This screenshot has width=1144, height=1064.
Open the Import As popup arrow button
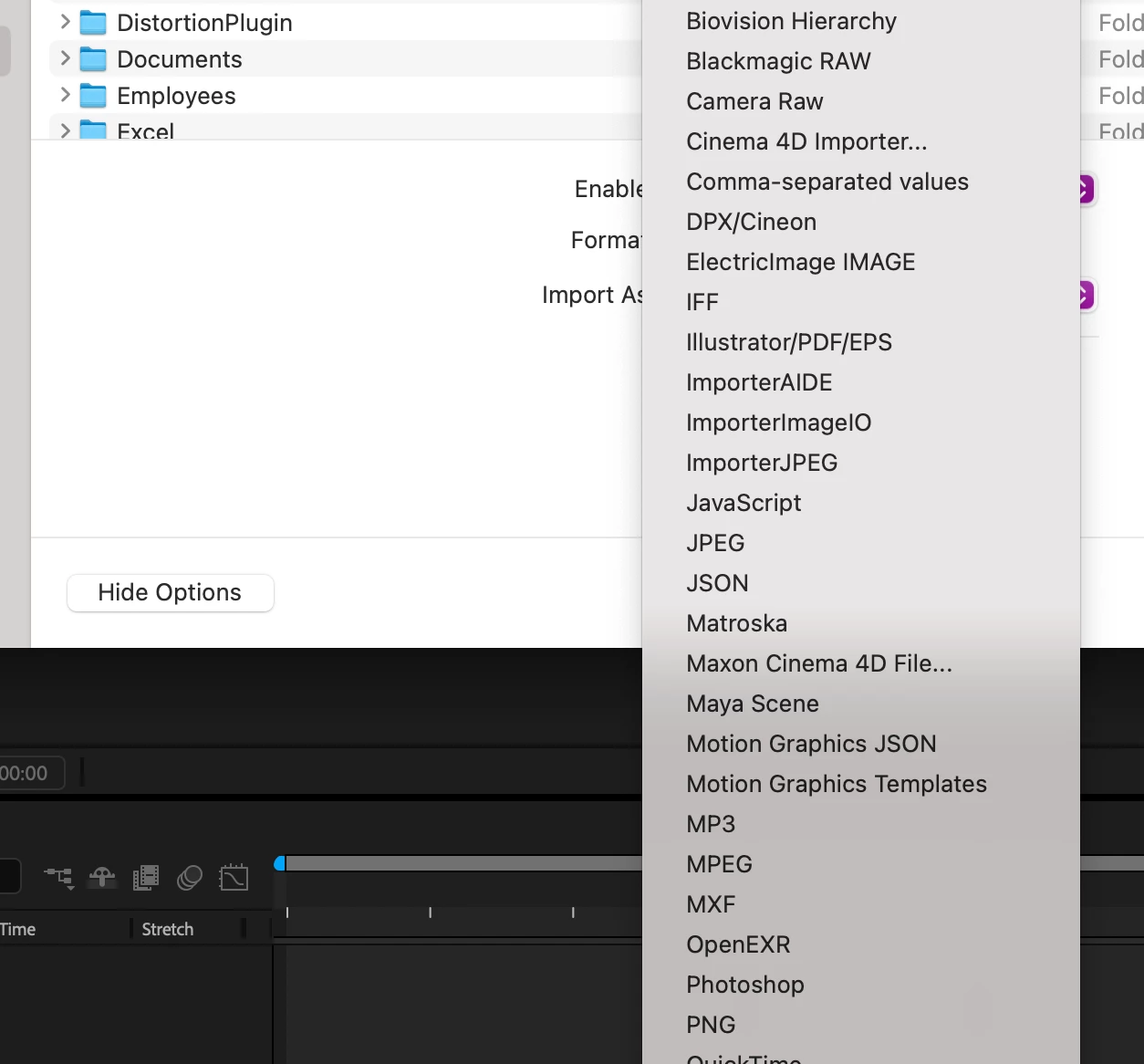(1086, 295)
